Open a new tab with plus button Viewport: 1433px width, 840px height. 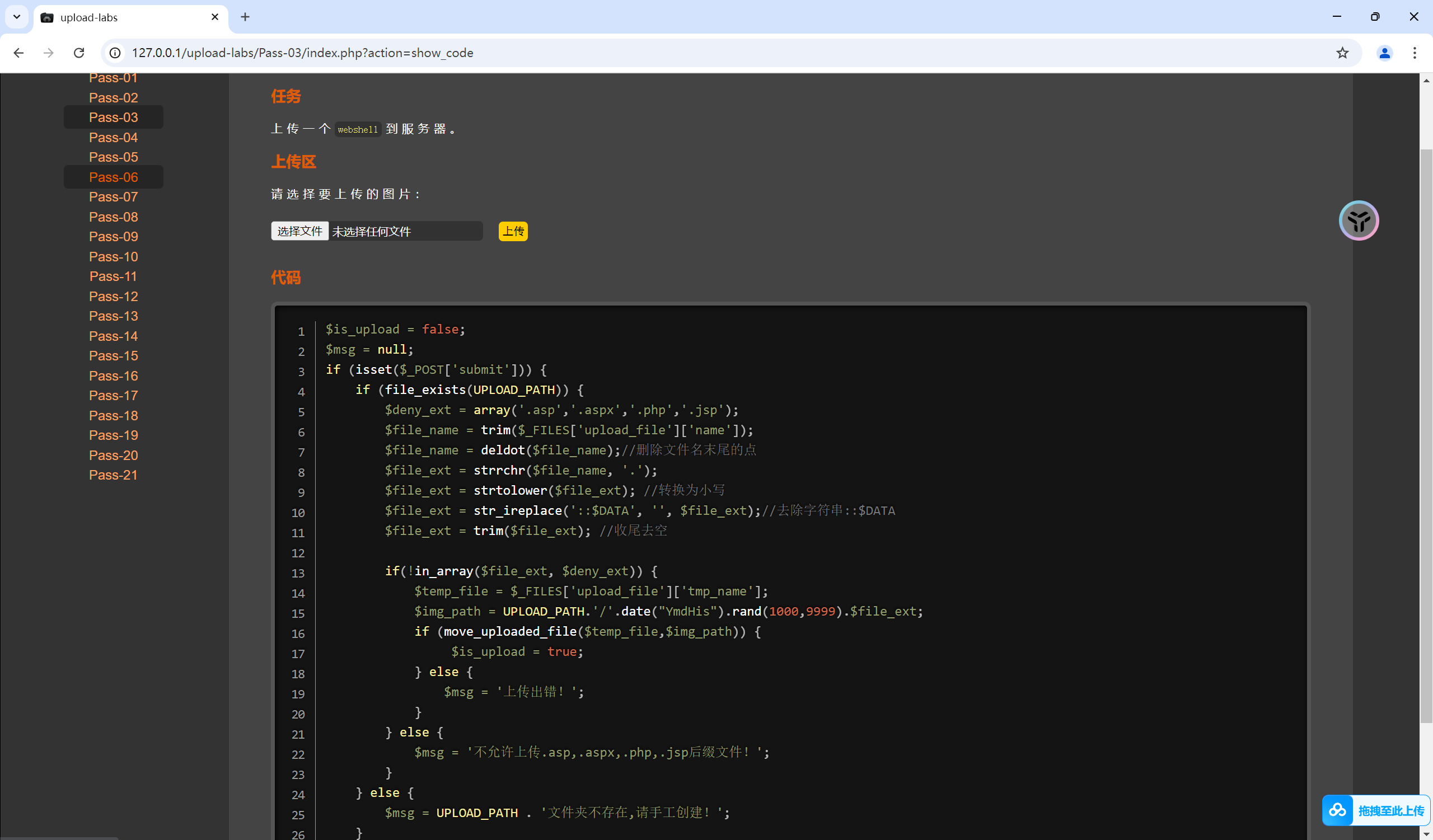point(245,17)
